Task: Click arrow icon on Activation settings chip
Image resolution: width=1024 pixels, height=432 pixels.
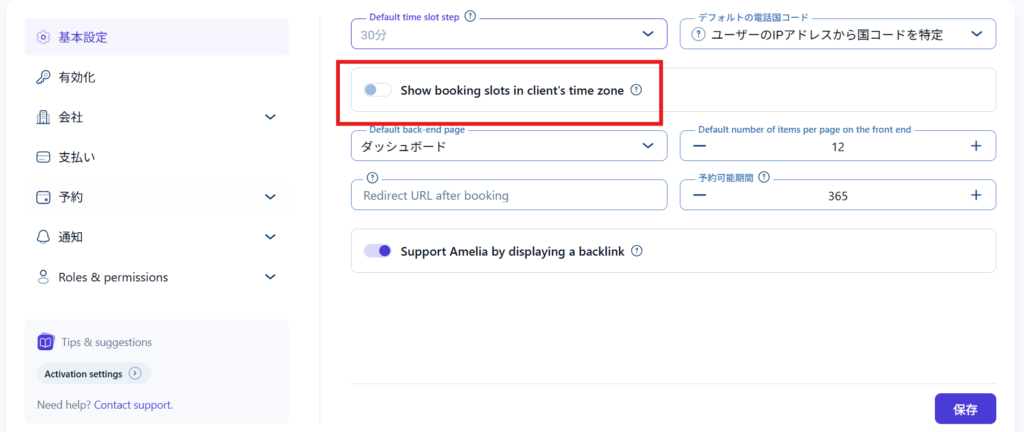Action: (135, 374)
